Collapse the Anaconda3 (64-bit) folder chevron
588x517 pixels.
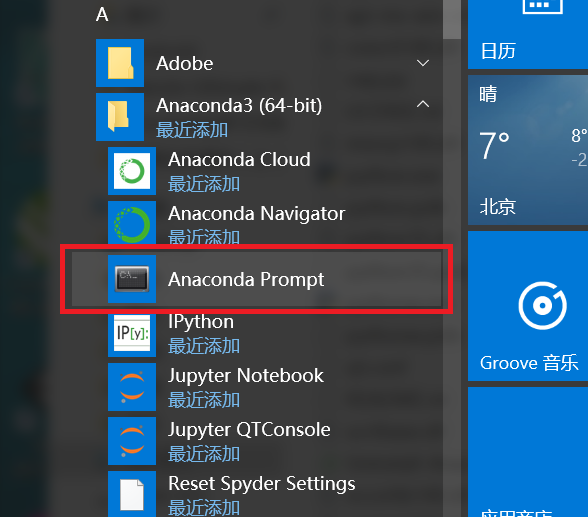[423, 104]
